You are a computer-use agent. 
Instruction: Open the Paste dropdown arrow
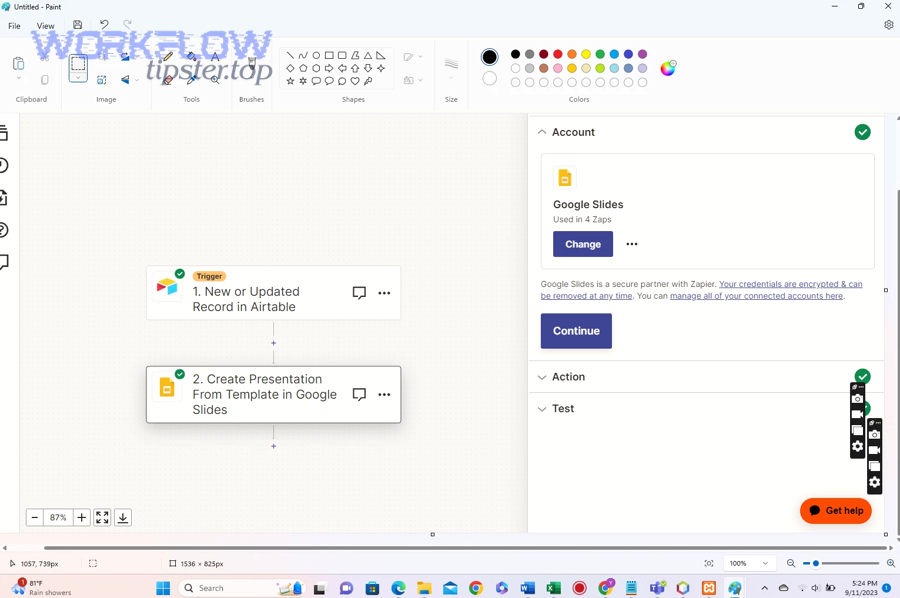[18, 78]
